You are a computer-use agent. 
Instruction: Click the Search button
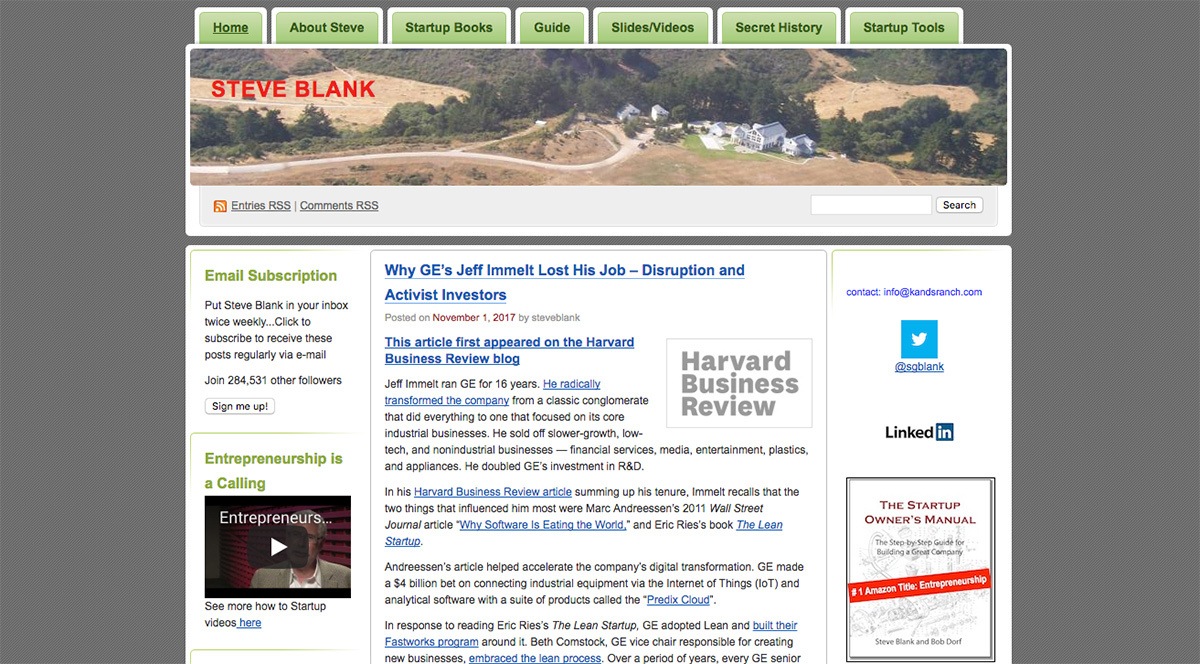point(959,205)
